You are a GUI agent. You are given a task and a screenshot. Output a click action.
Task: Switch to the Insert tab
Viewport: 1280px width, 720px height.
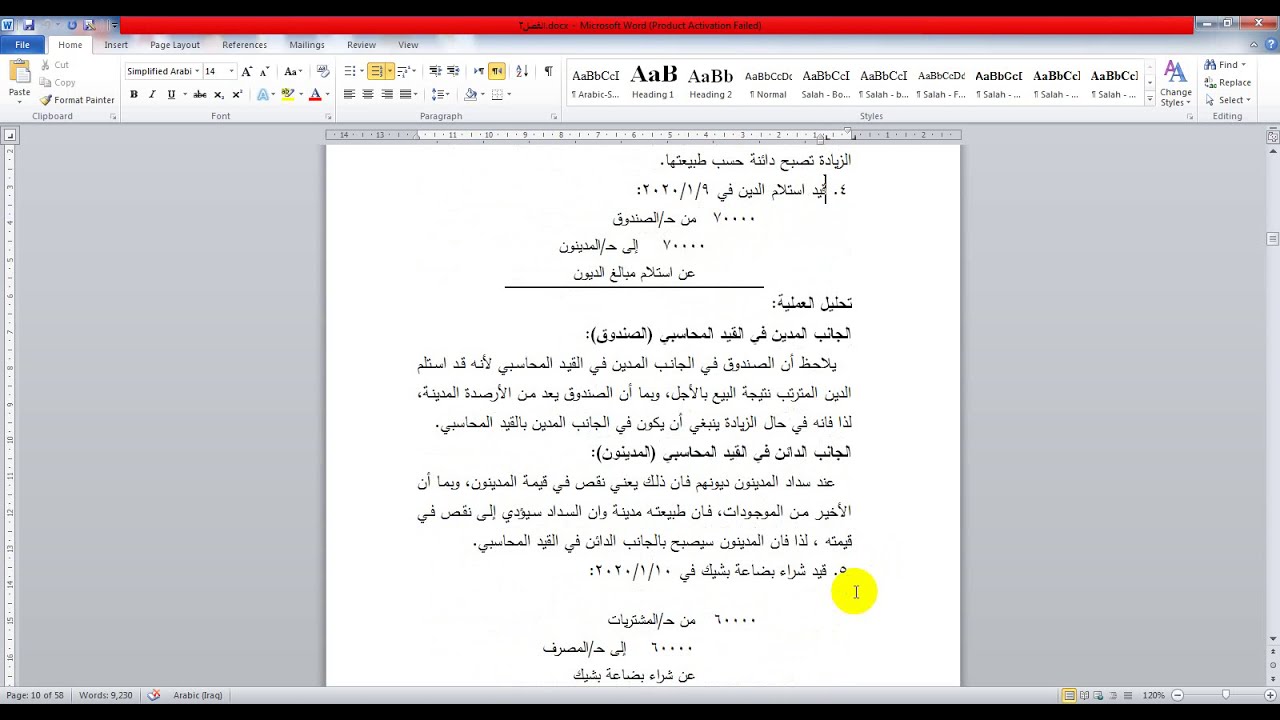[x=116, y=45]
